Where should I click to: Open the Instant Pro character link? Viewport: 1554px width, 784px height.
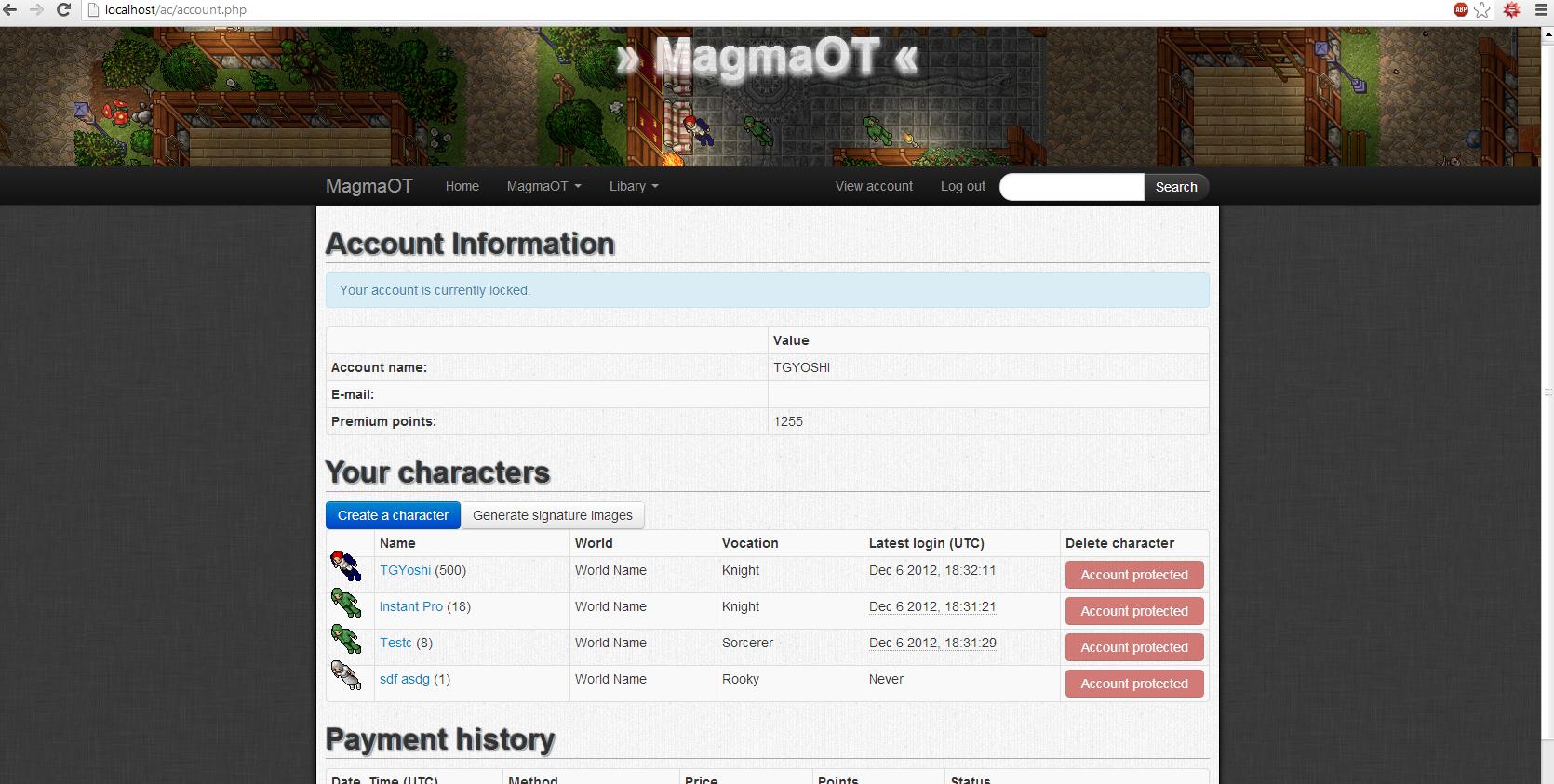[411, 606]
